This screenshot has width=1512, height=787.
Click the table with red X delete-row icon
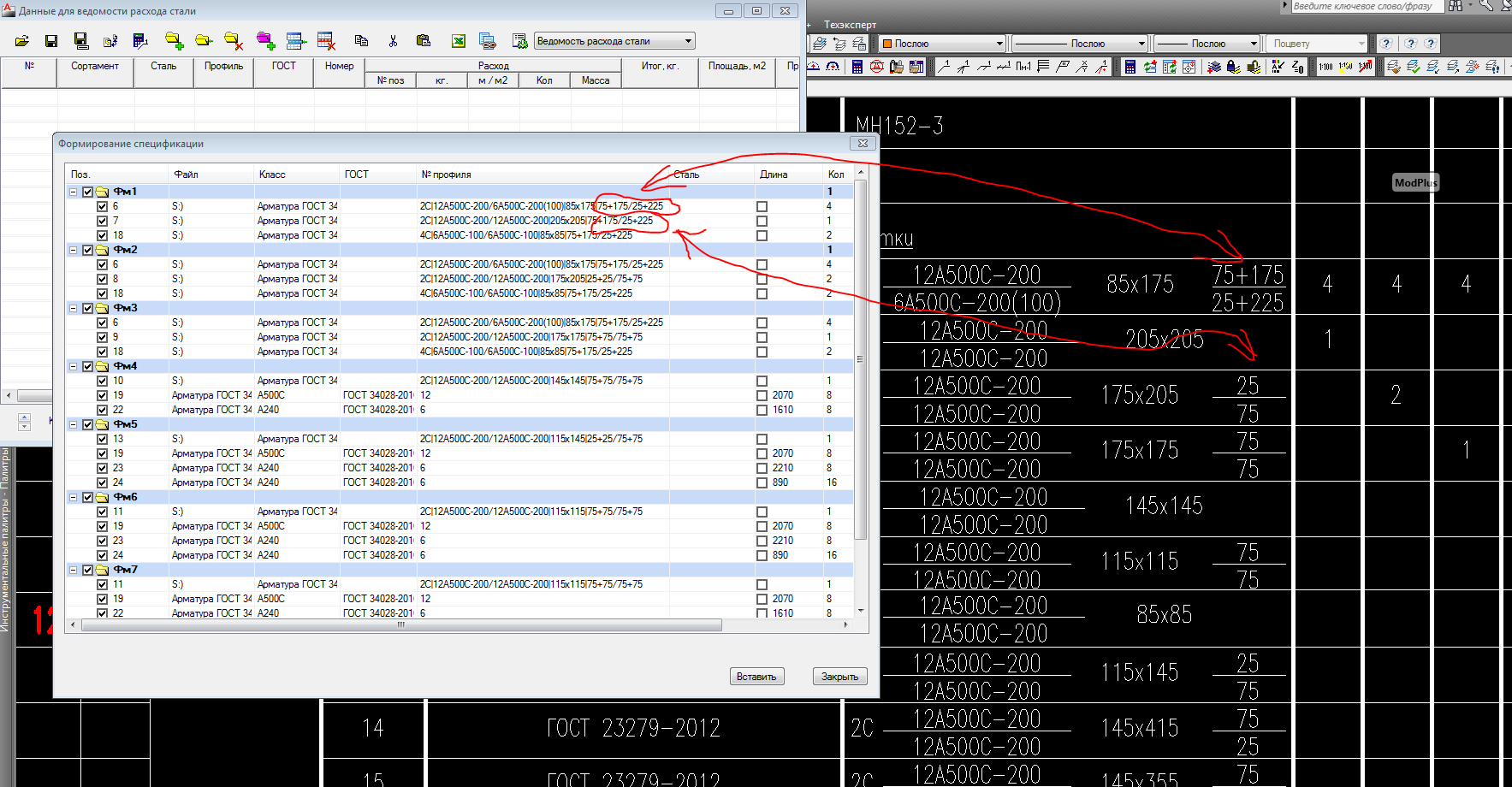point(326,41)
